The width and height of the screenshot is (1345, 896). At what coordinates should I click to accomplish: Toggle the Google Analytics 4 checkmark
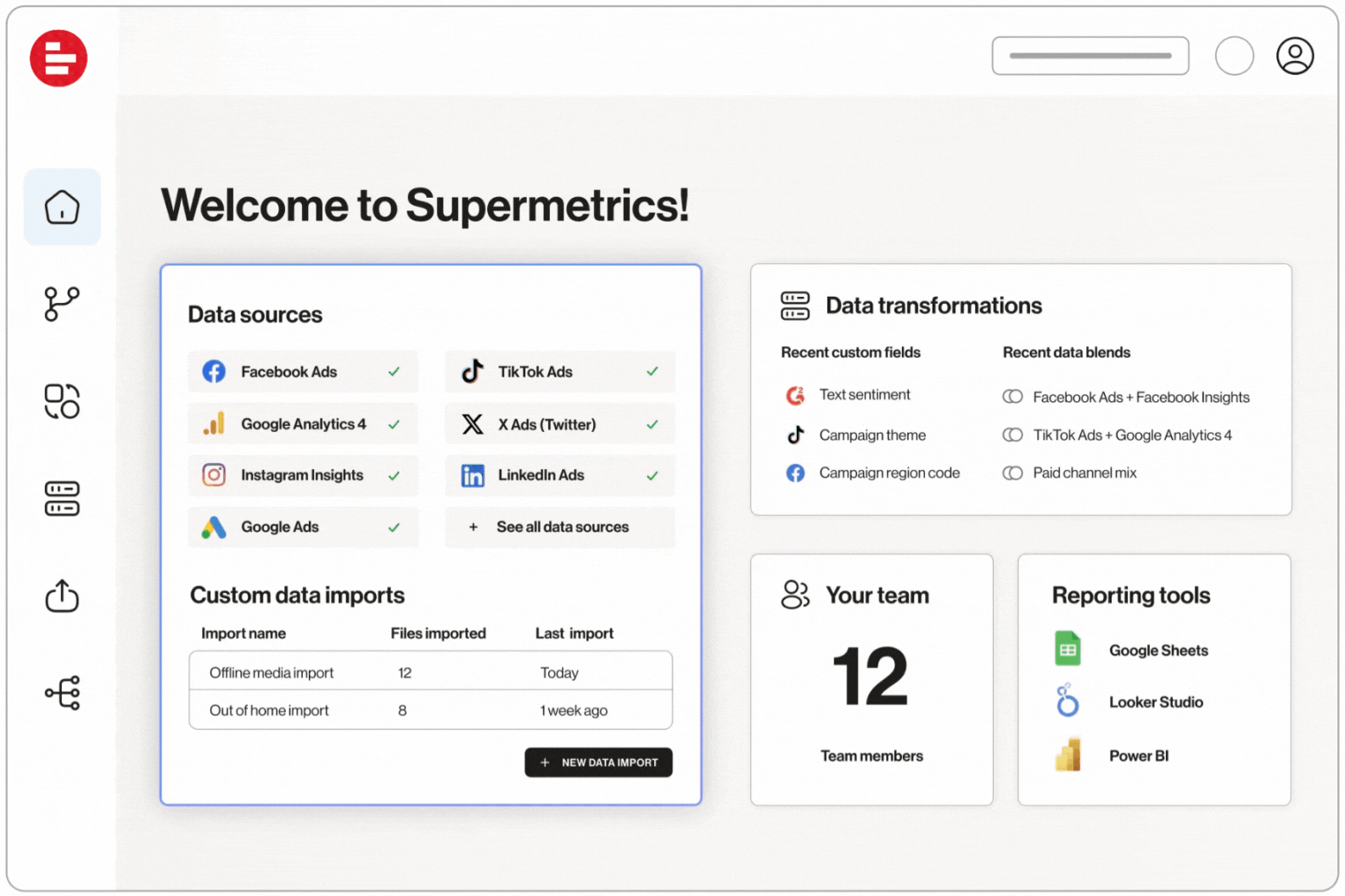point(394,424)
